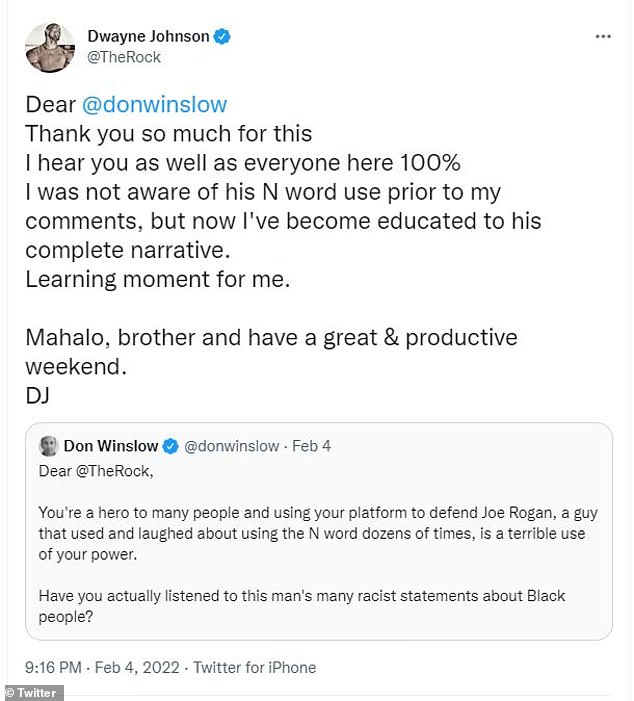Click the 'DJ' signature at the tweet's end
Screen dimensions: 634x701
pyautogui.click(x=37, y=395)
